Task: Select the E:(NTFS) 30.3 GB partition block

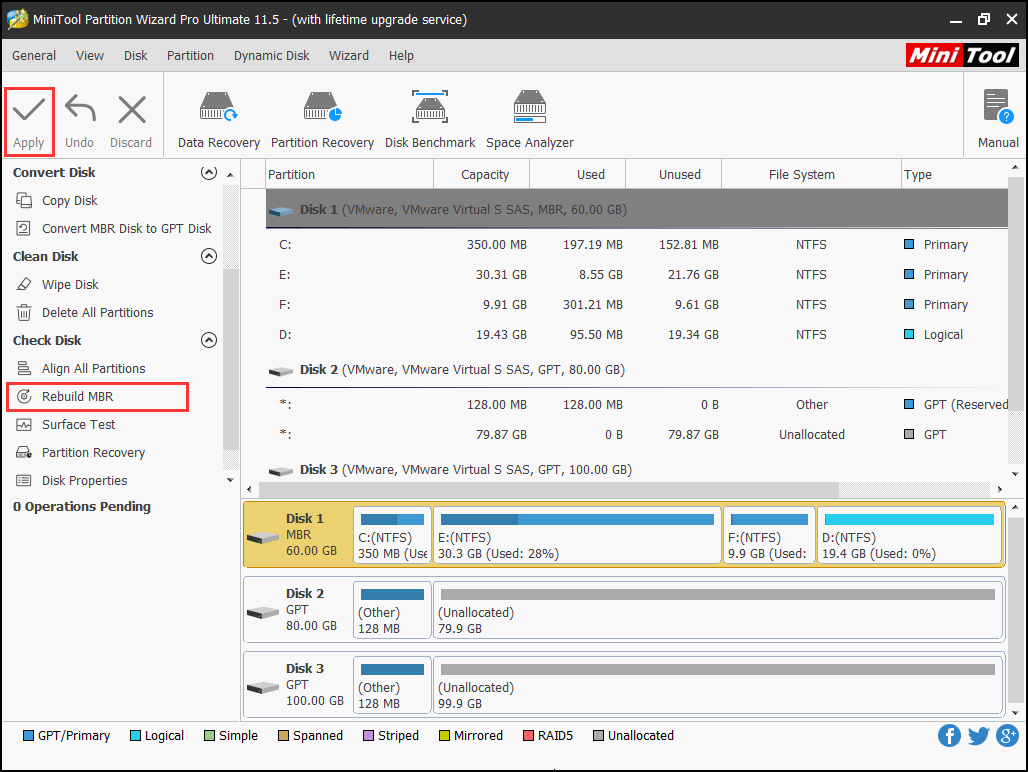Action: pos(577,535)
